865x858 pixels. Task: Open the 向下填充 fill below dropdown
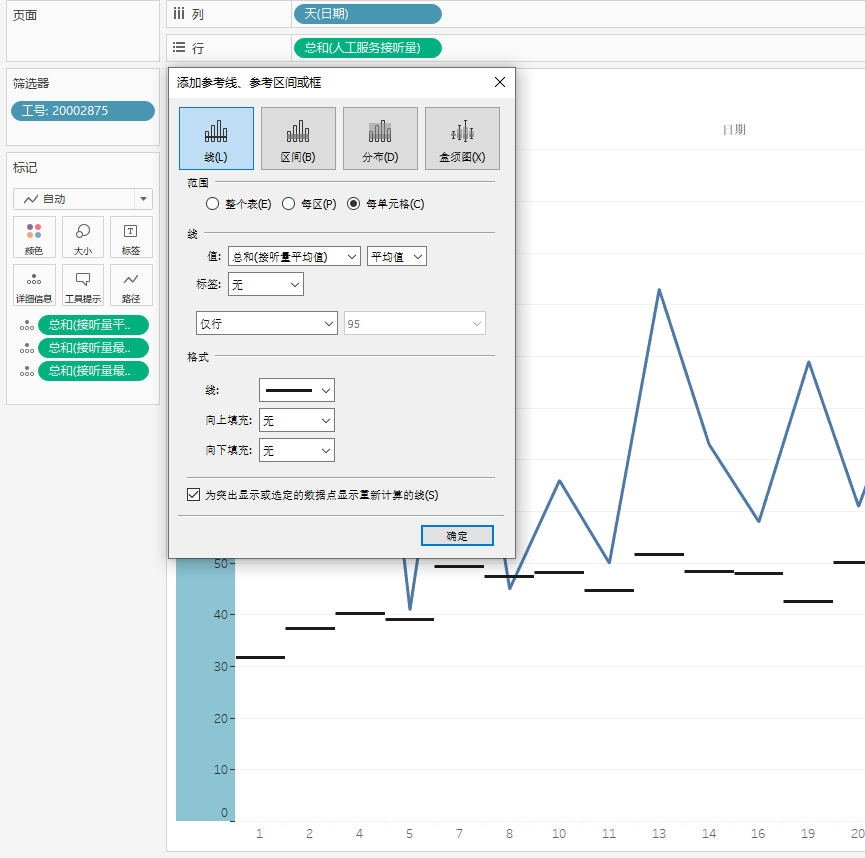[x=297, y=451]
